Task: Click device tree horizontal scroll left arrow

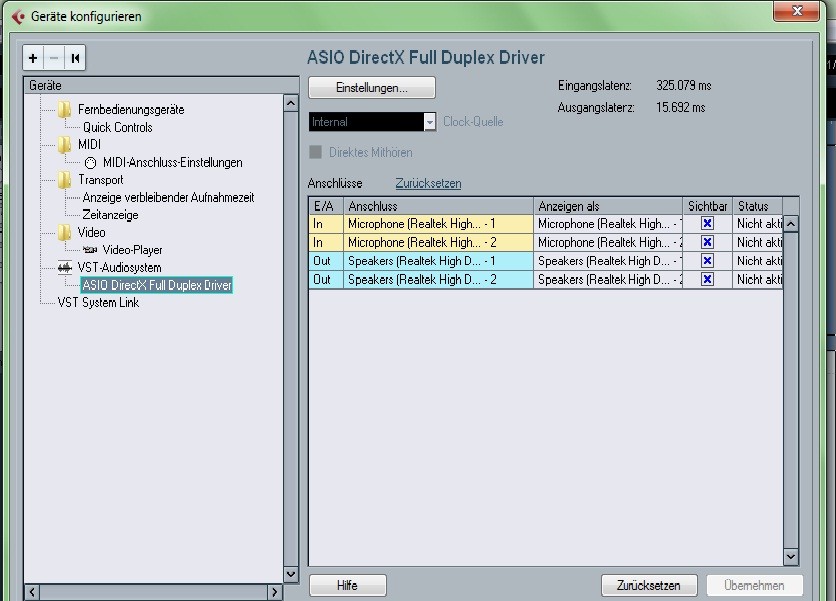Action: point(32,592)
